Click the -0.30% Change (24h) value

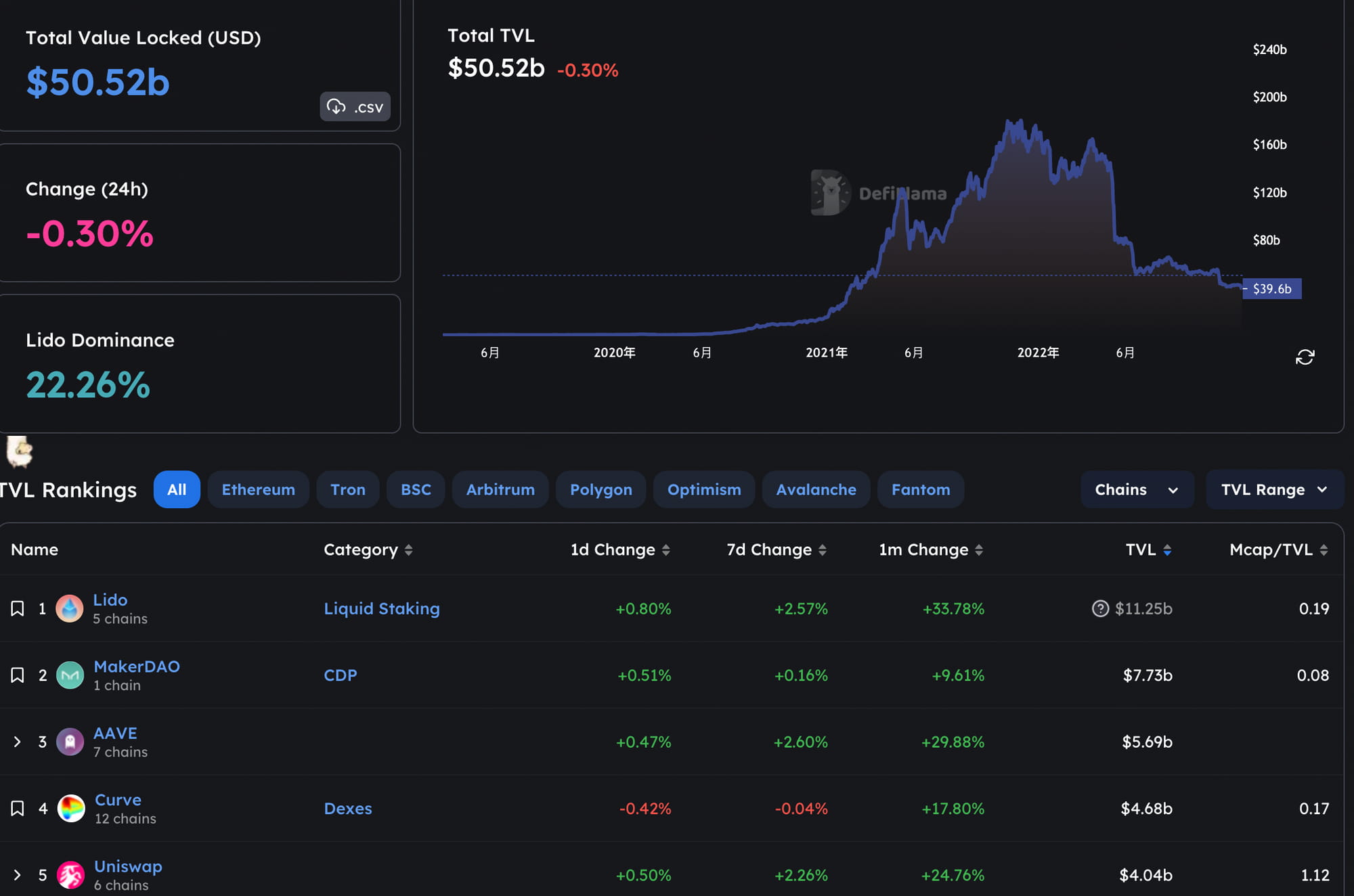[x=89, y=233]
